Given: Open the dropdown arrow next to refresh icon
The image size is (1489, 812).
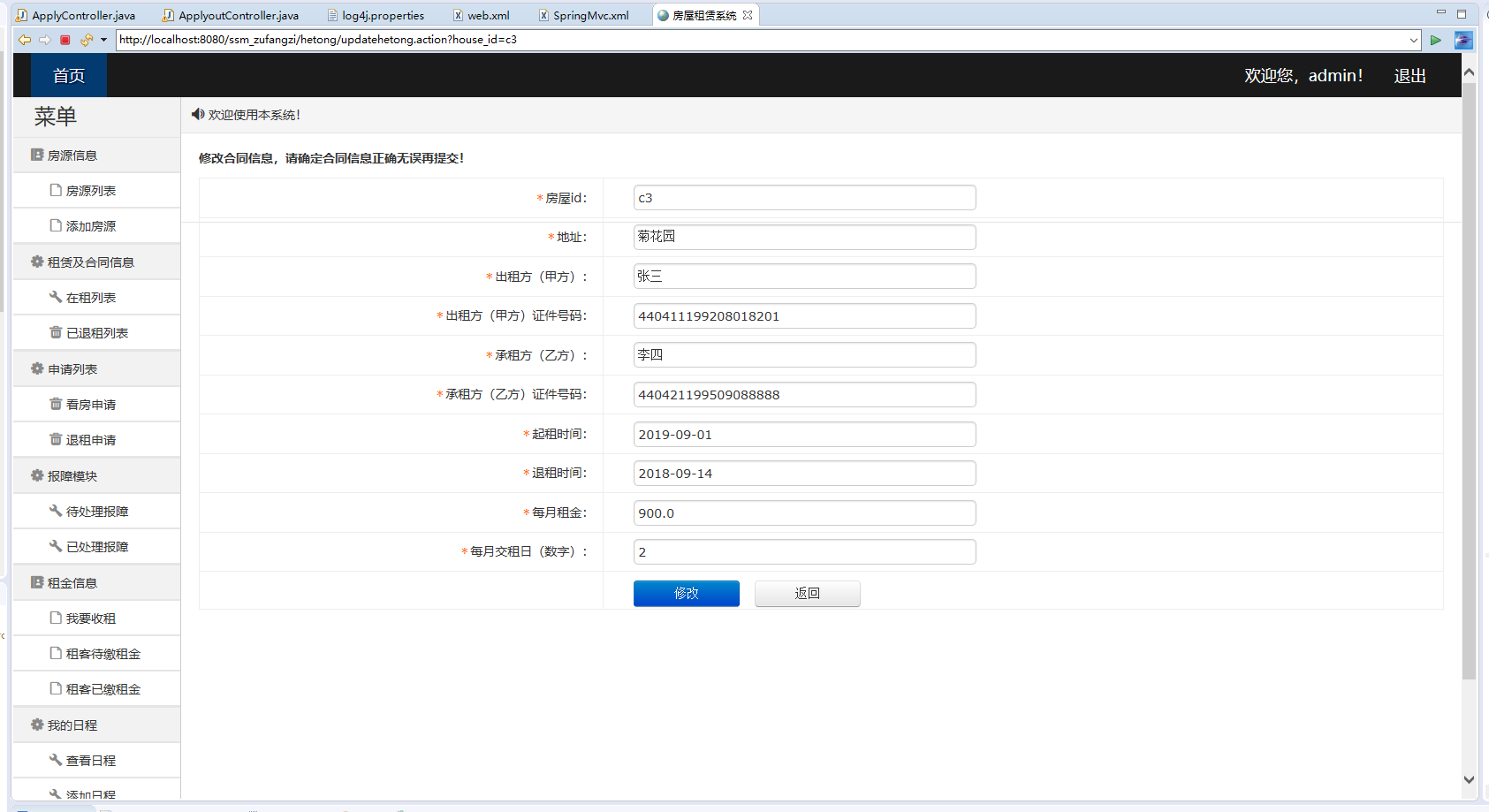Looking at the screenshot, I should (x=103, y=39).
